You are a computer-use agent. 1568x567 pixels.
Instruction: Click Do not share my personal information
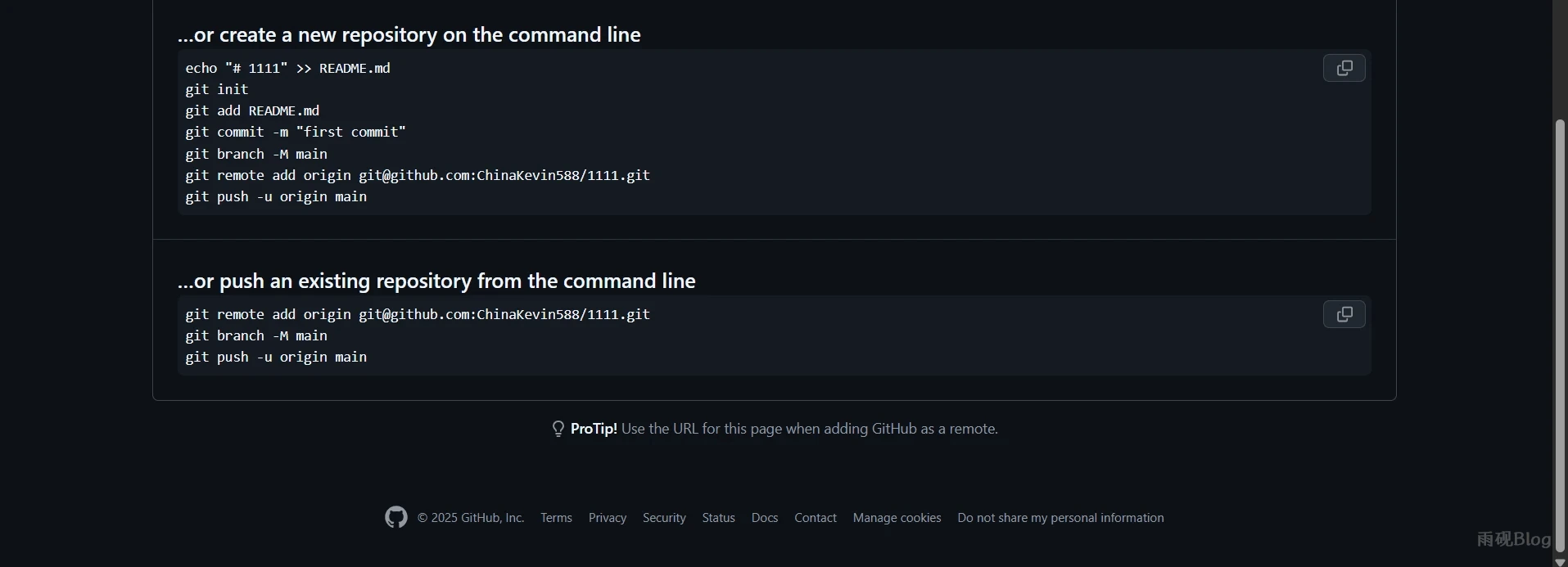(1060, 518)
